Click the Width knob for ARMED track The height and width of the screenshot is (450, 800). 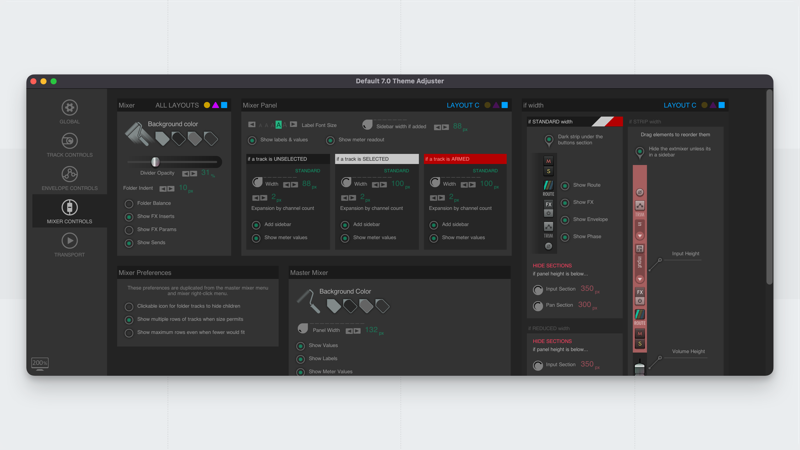tap(435, 182)
